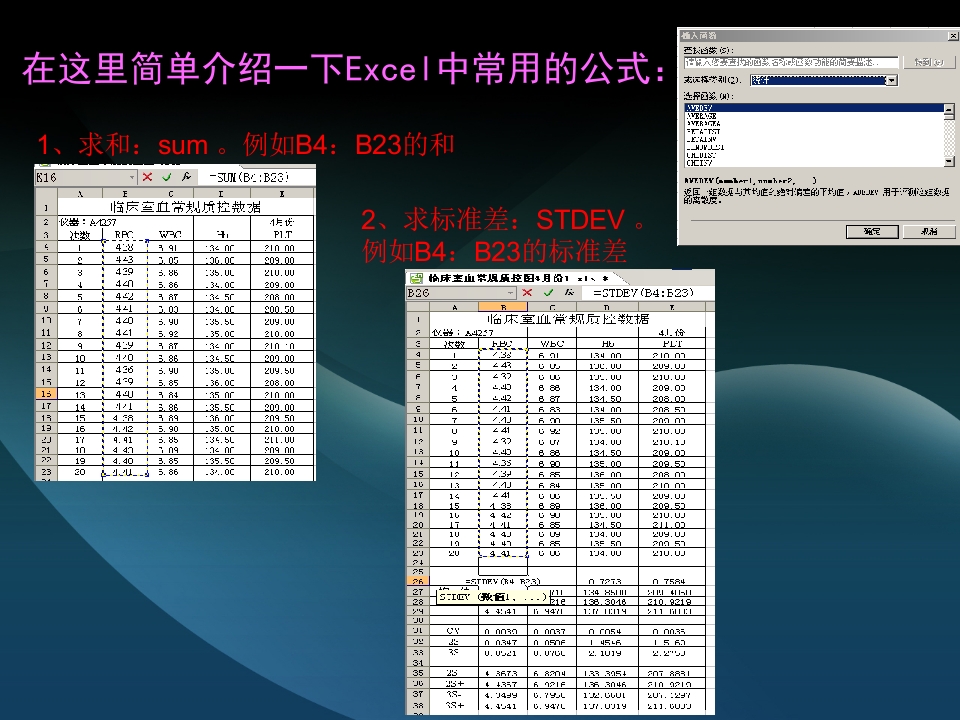Confirm STDEV formula with green check icon

point(548,293)
